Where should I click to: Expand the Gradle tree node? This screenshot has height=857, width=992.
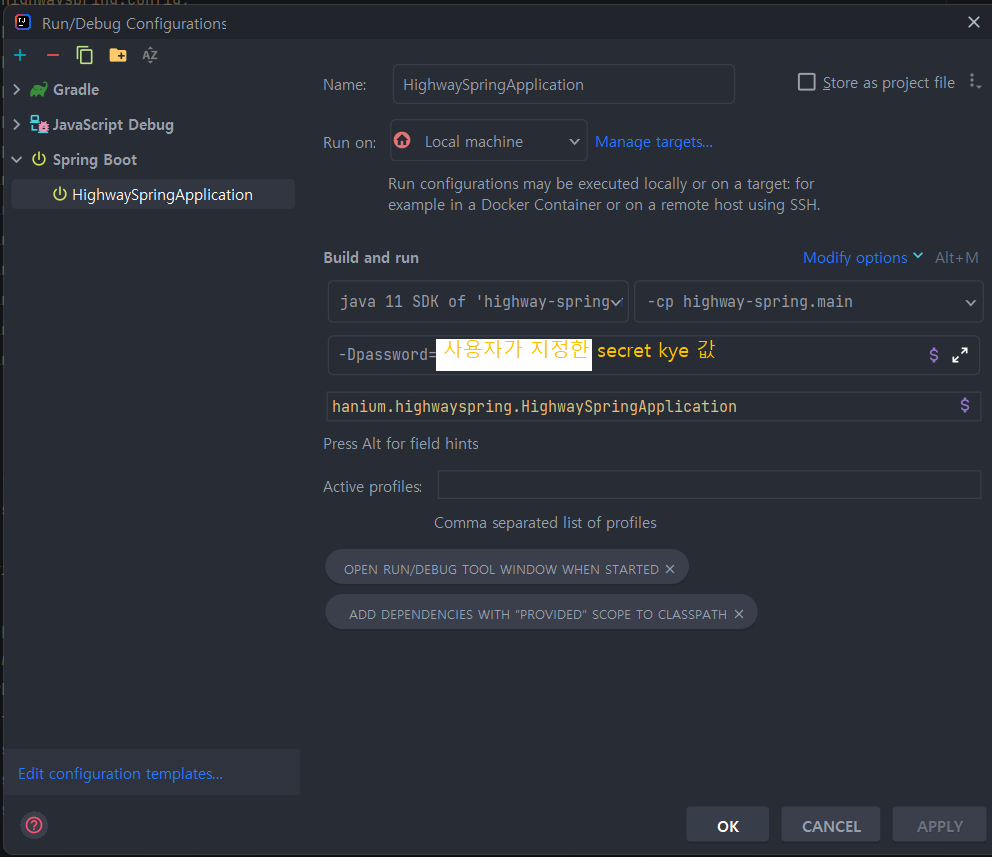tap(16, 90)
